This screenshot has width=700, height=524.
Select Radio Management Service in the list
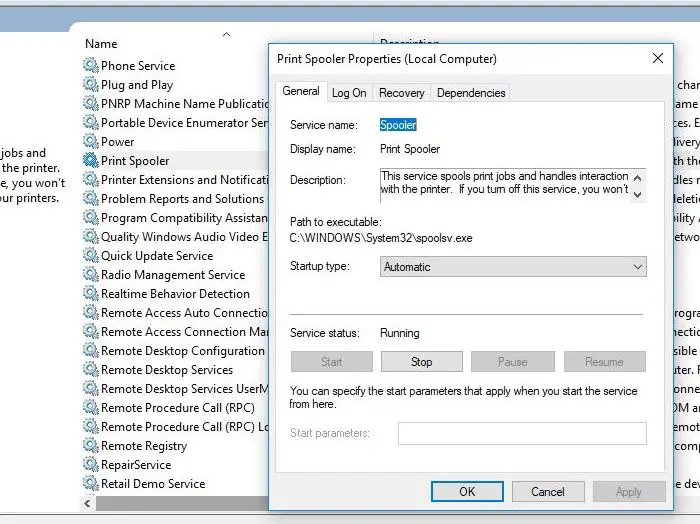[172, 275]
